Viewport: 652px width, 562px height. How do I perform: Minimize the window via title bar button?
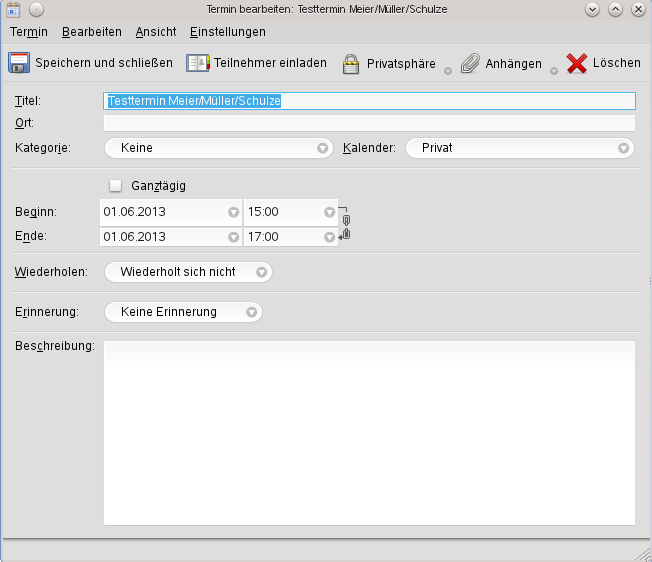coord(592,9)
